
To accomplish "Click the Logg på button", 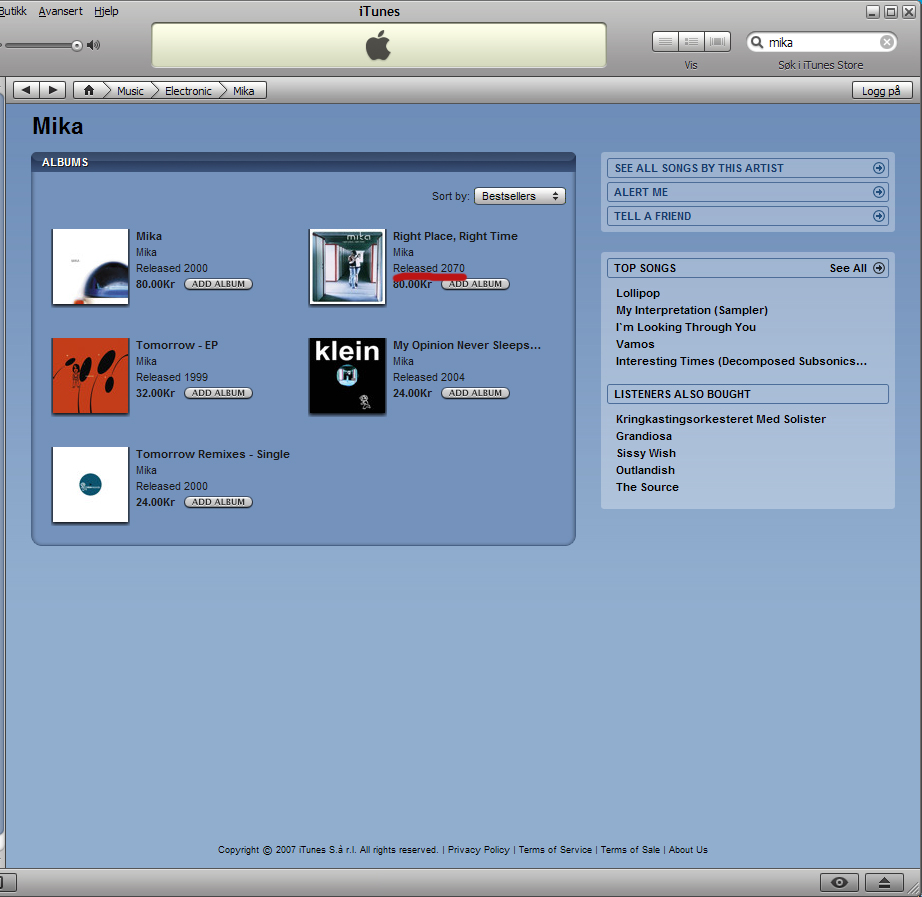I will pyautogui.click(x=881, y=91).
